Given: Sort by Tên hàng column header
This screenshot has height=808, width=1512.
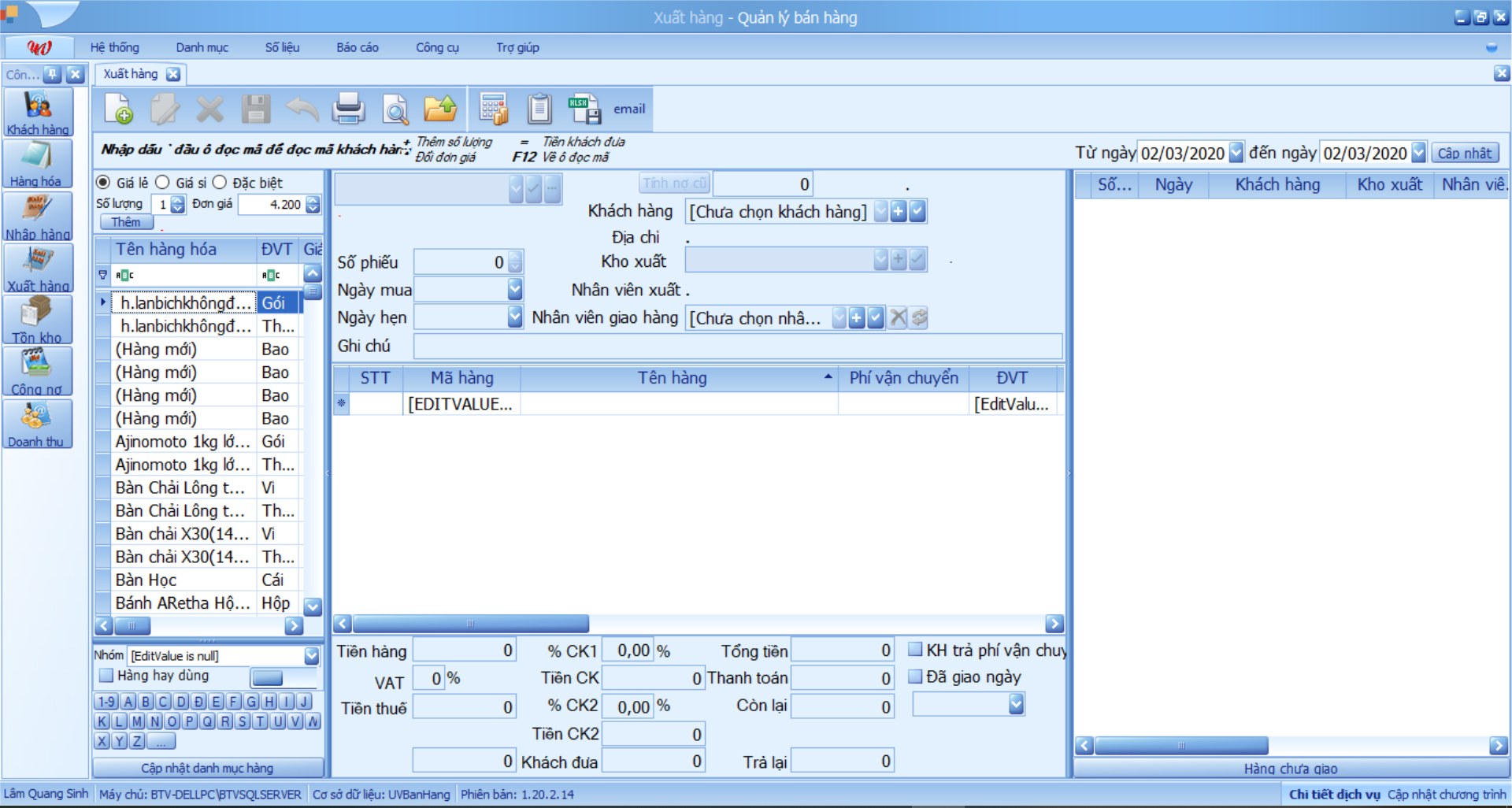Looking at the screenshot, I should coord(673,377).
